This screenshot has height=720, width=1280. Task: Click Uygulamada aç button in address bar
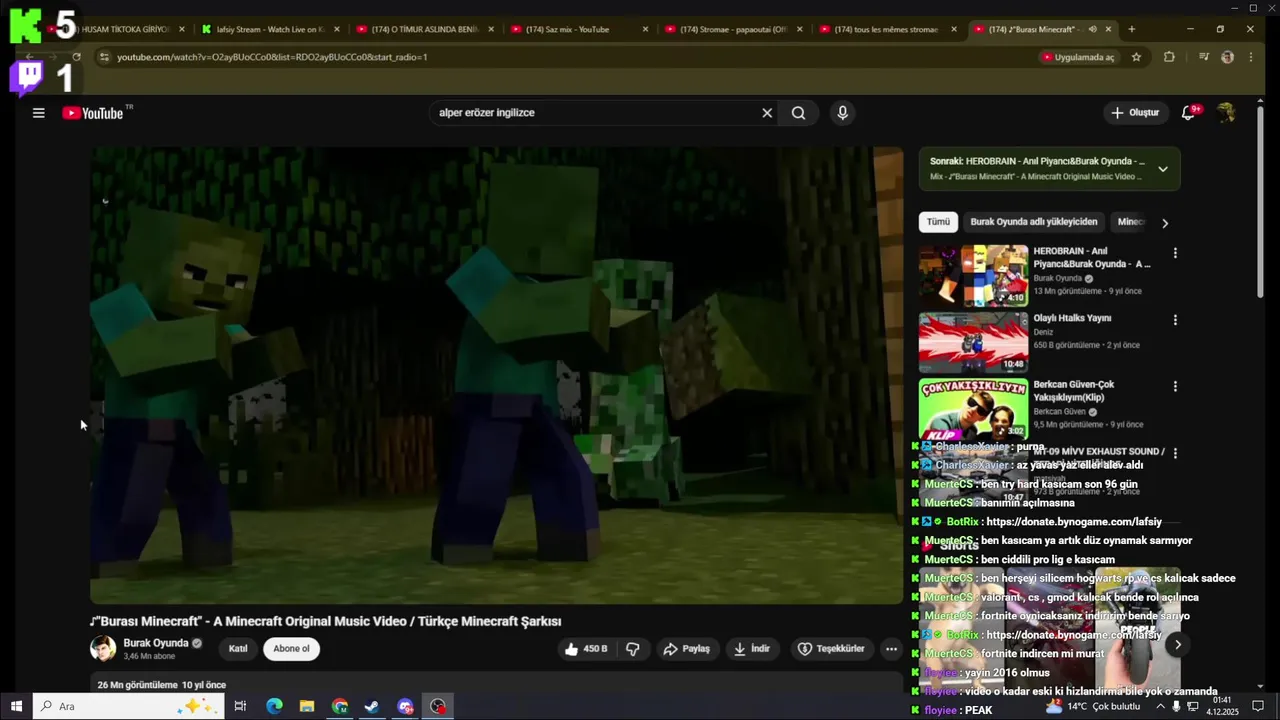pos(1078,57)
